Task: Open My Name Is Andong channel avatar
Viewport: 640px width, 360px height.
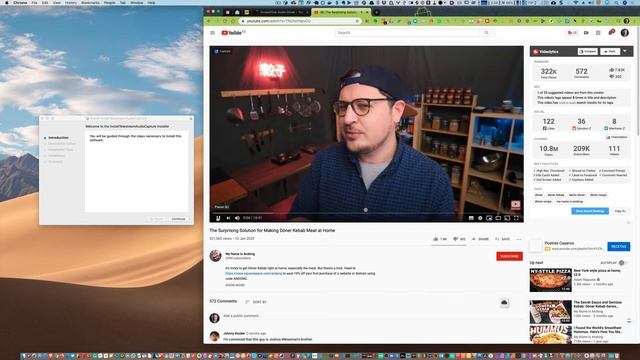Action: tap(215, 256)
